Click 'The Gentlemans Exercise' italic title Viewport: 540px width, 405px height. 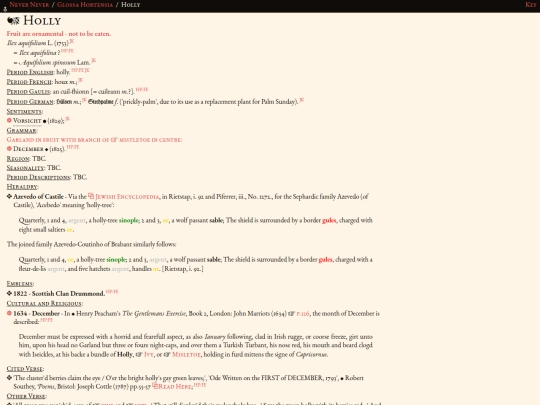[x=154, y=313]
